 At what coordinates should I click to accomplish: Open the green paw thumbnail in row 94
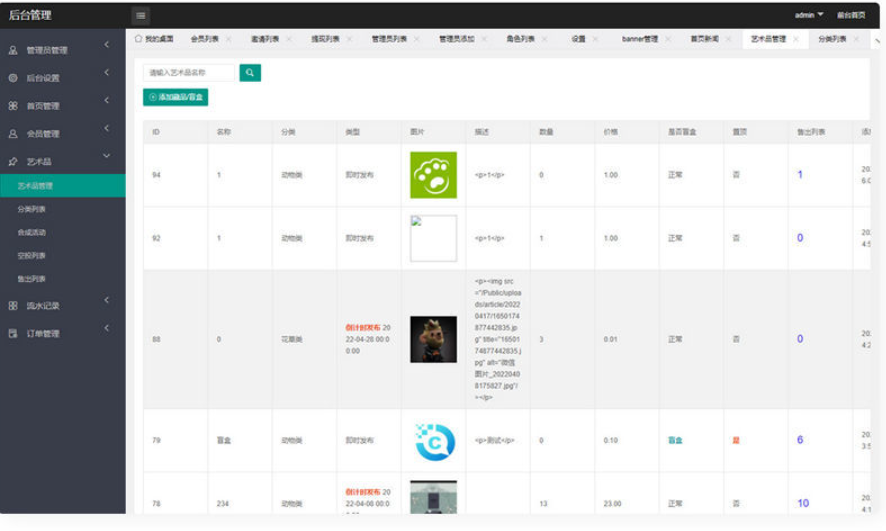(x=433, y=175)
